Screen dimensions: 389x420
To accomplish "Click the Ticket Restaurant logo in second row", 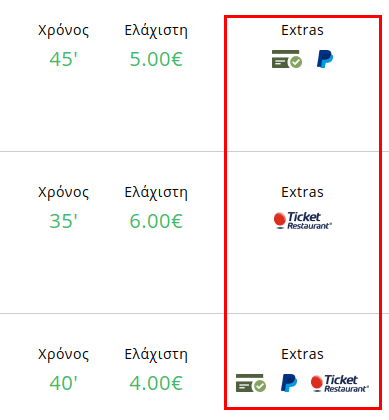I will coord(303,221).
